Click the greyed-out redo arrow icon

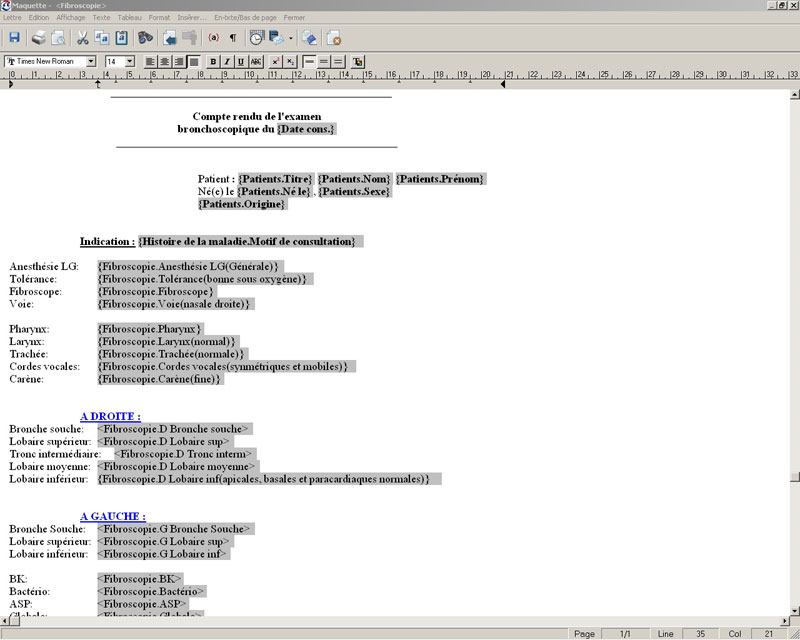click(x=189, y=37)
